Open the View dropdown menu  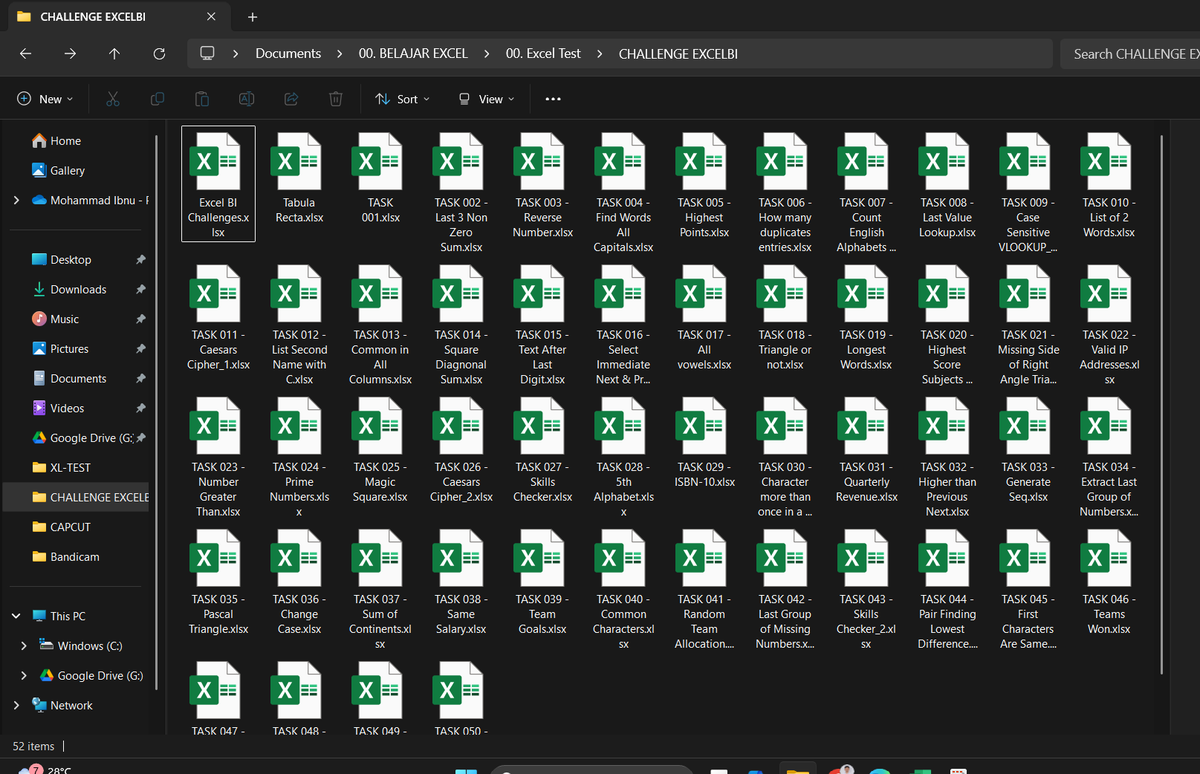click(x=486, y=99)
